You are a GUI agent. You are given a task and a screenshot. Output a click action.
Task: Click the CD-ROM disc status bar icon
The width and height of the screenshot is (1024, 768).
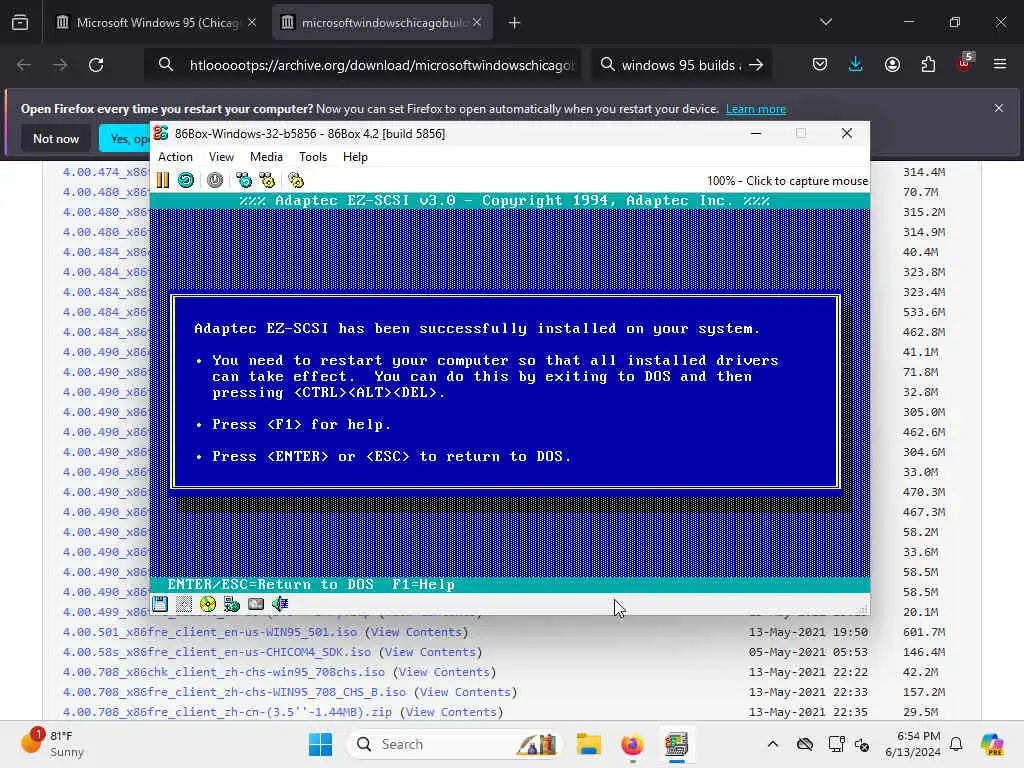pos(208,604)
